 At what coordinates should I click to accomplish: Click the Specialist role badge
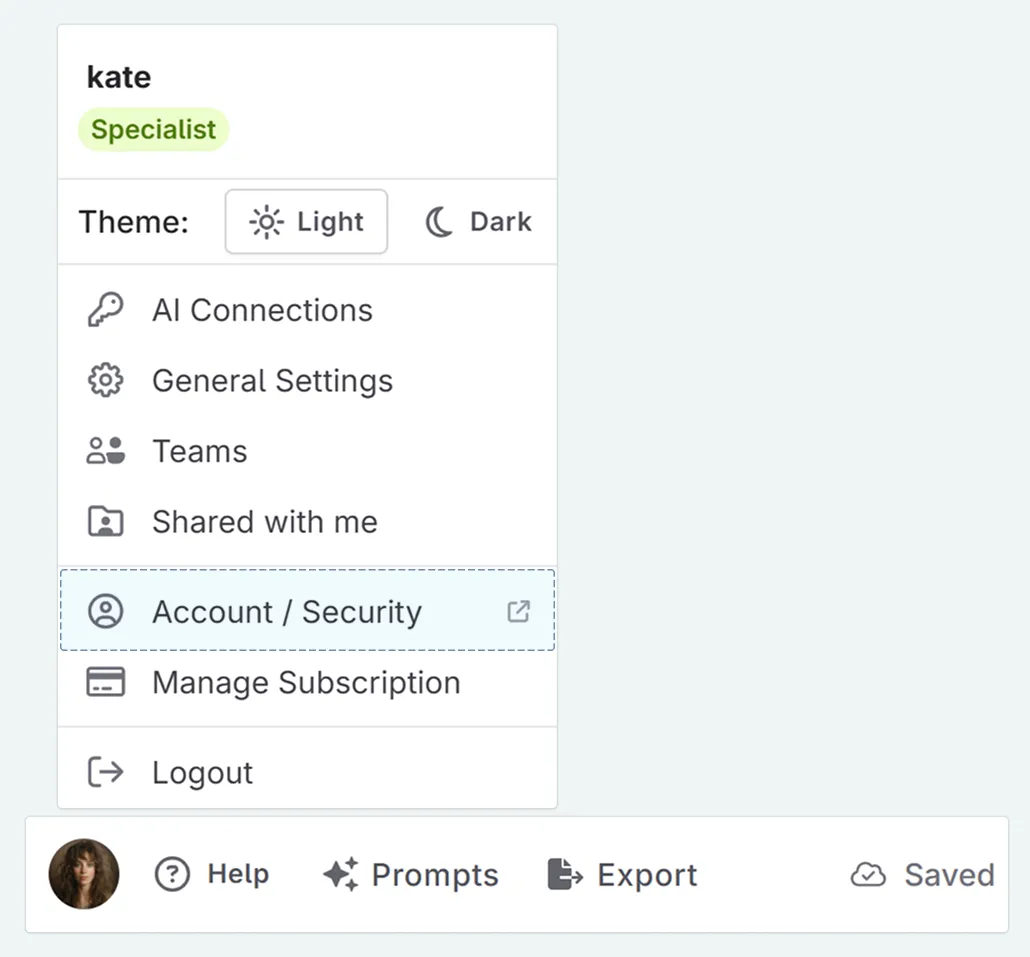click(x=153, y=129)
